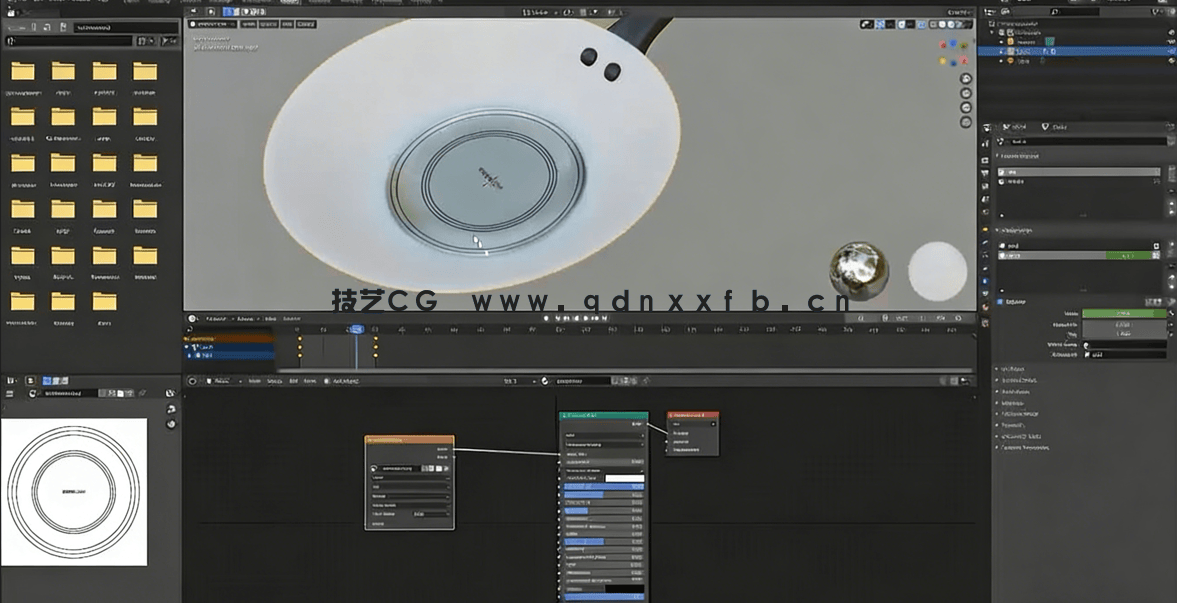Select the plate texture thumbnail in the Image Editor
The image size is (1177, 603).
click(75, 490)
